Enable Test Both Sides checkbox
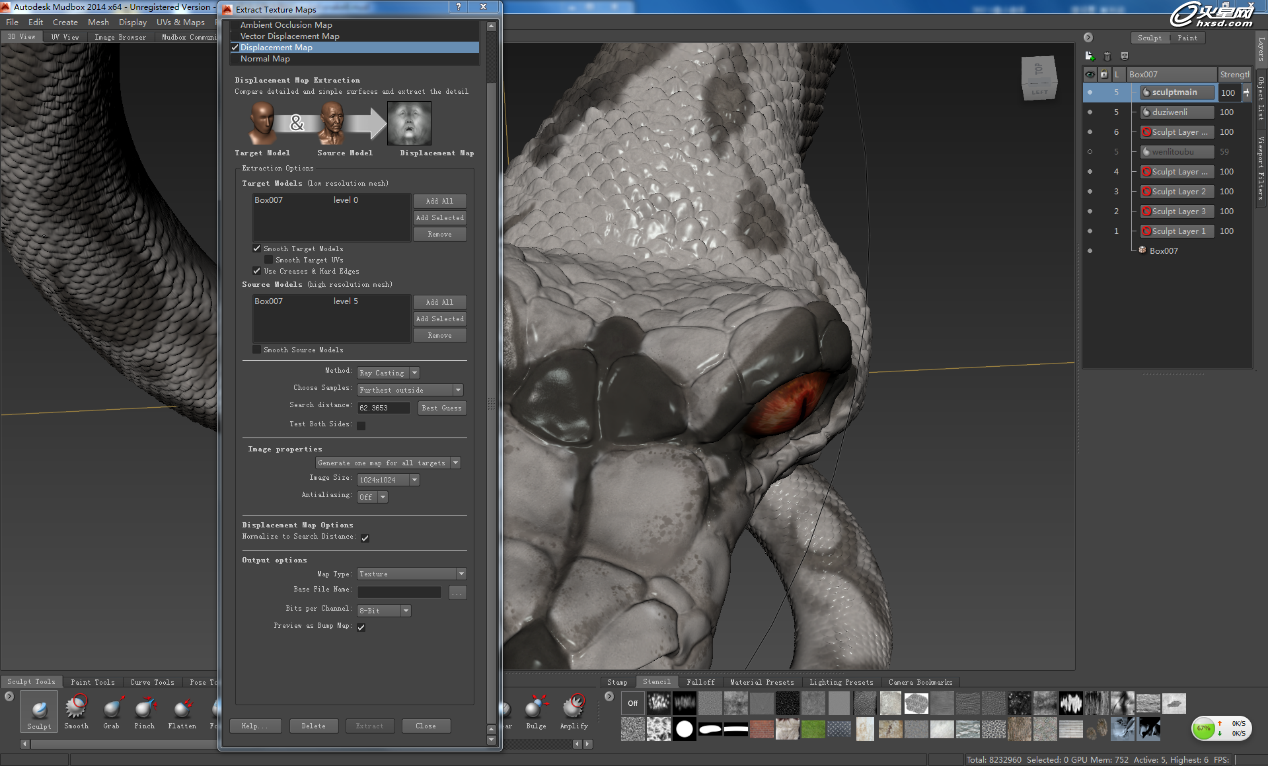1268x766 pixels. (x=361, y=425)
